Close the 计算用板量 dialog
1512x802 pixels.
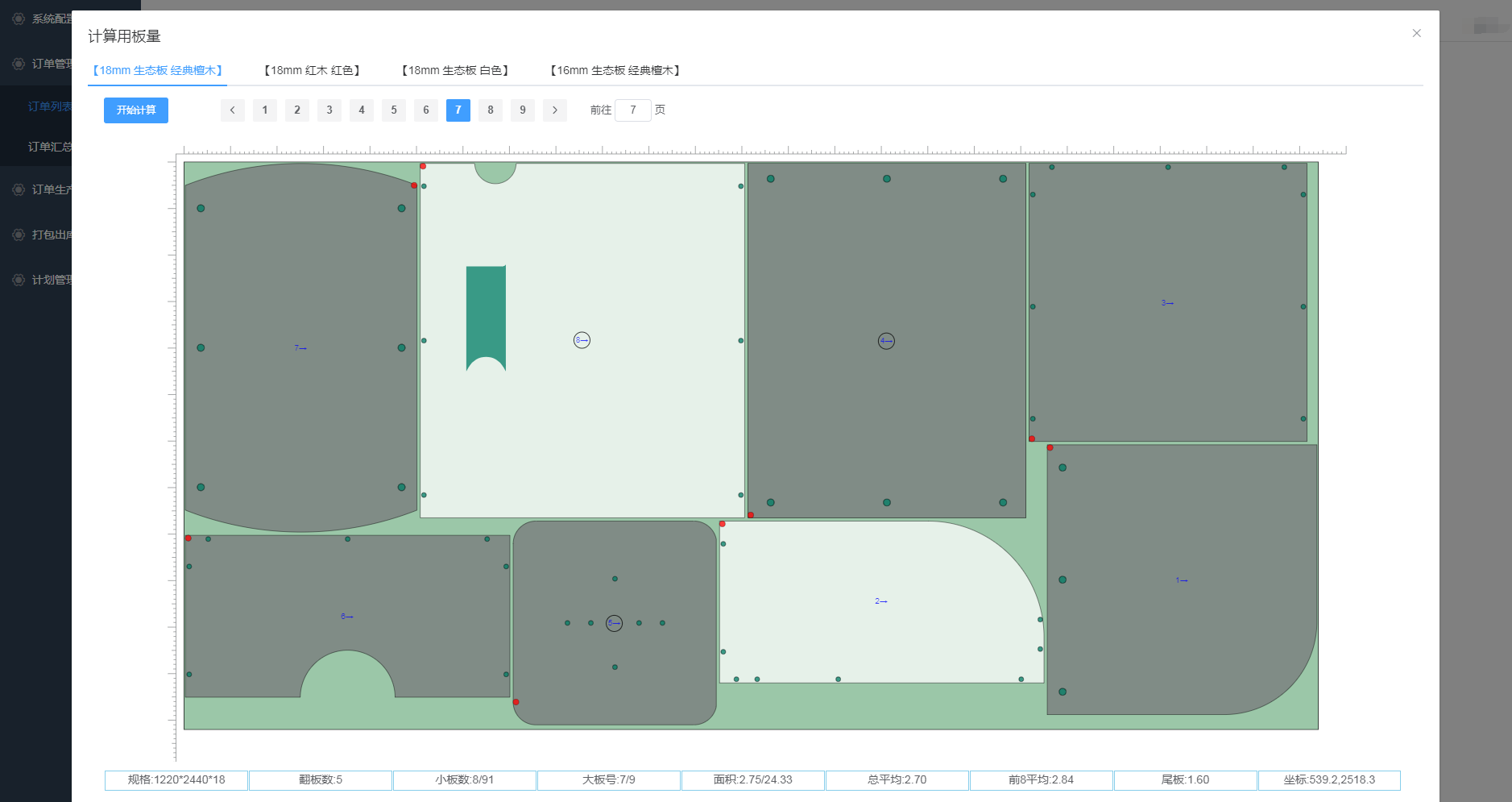pos(1416,33)
